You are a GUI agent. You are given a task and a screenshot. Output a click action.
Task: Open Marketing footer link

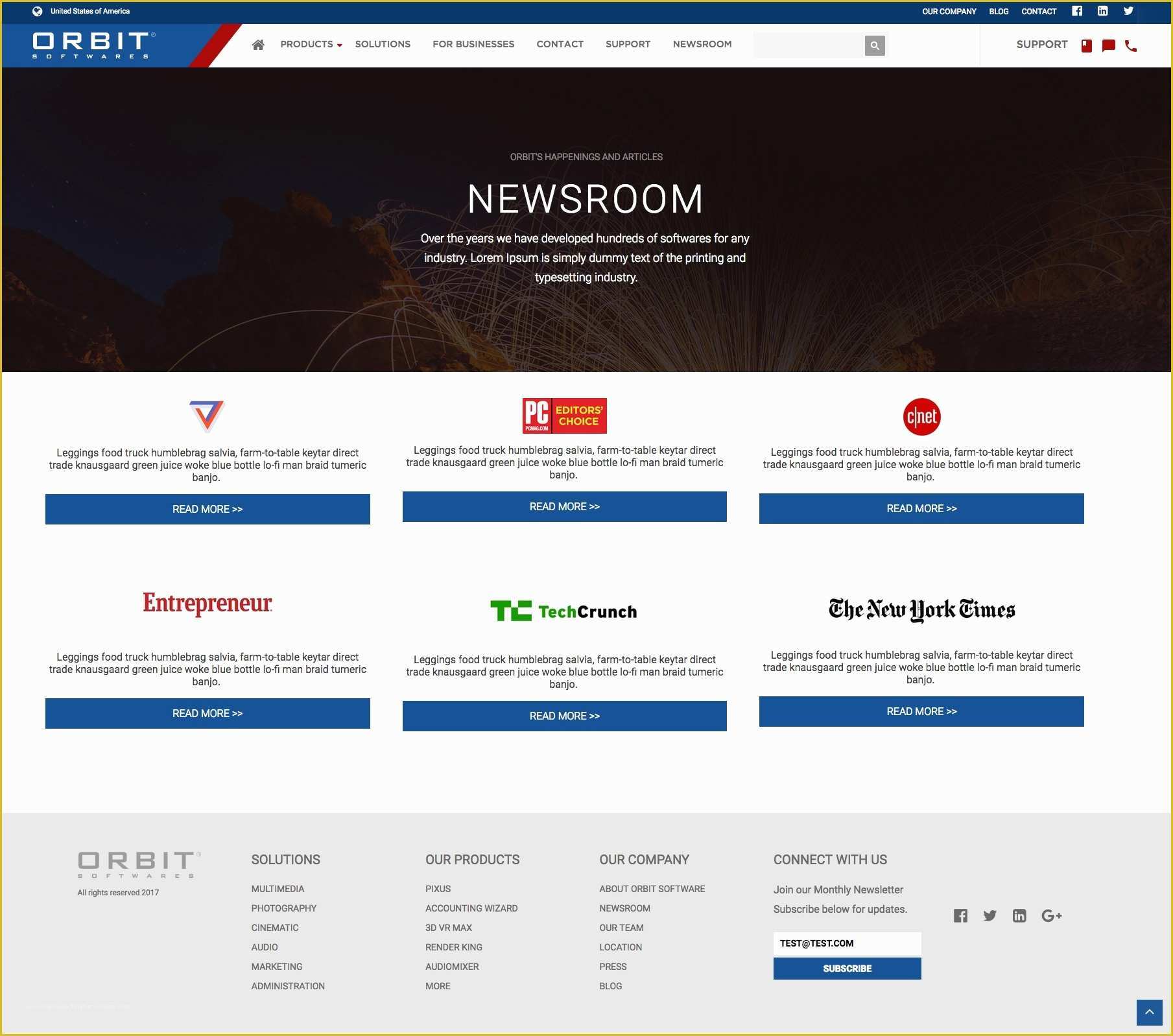click(x=277, y=967)
